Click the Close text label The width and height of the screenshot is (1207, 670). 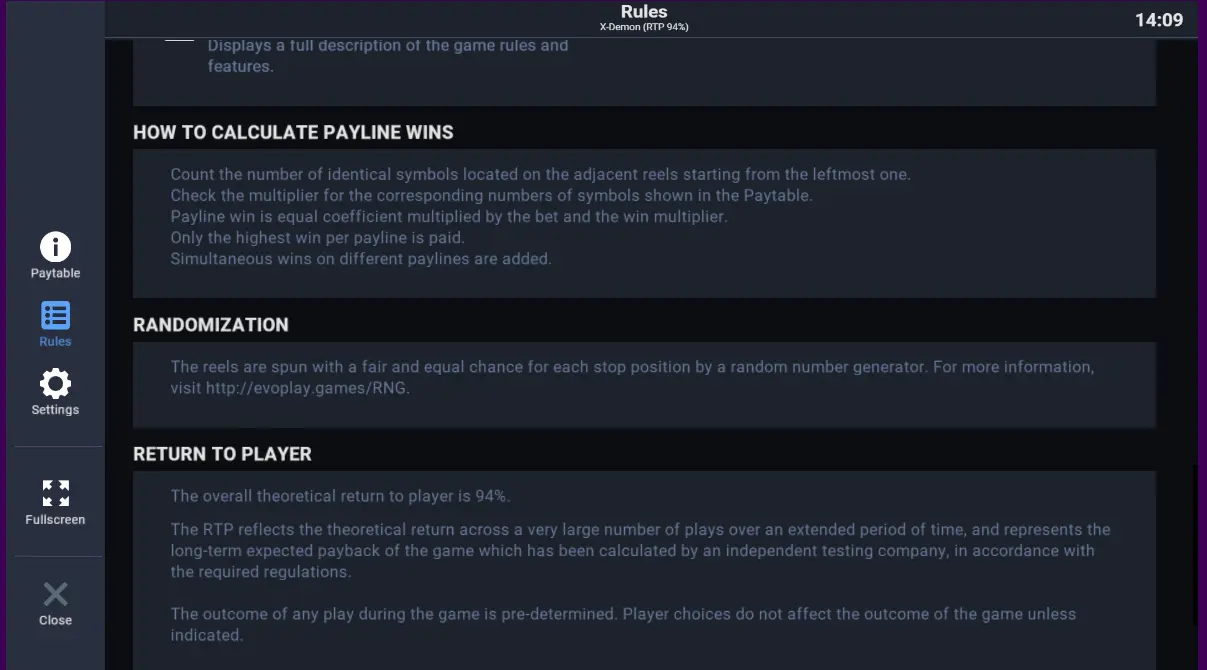55,620
